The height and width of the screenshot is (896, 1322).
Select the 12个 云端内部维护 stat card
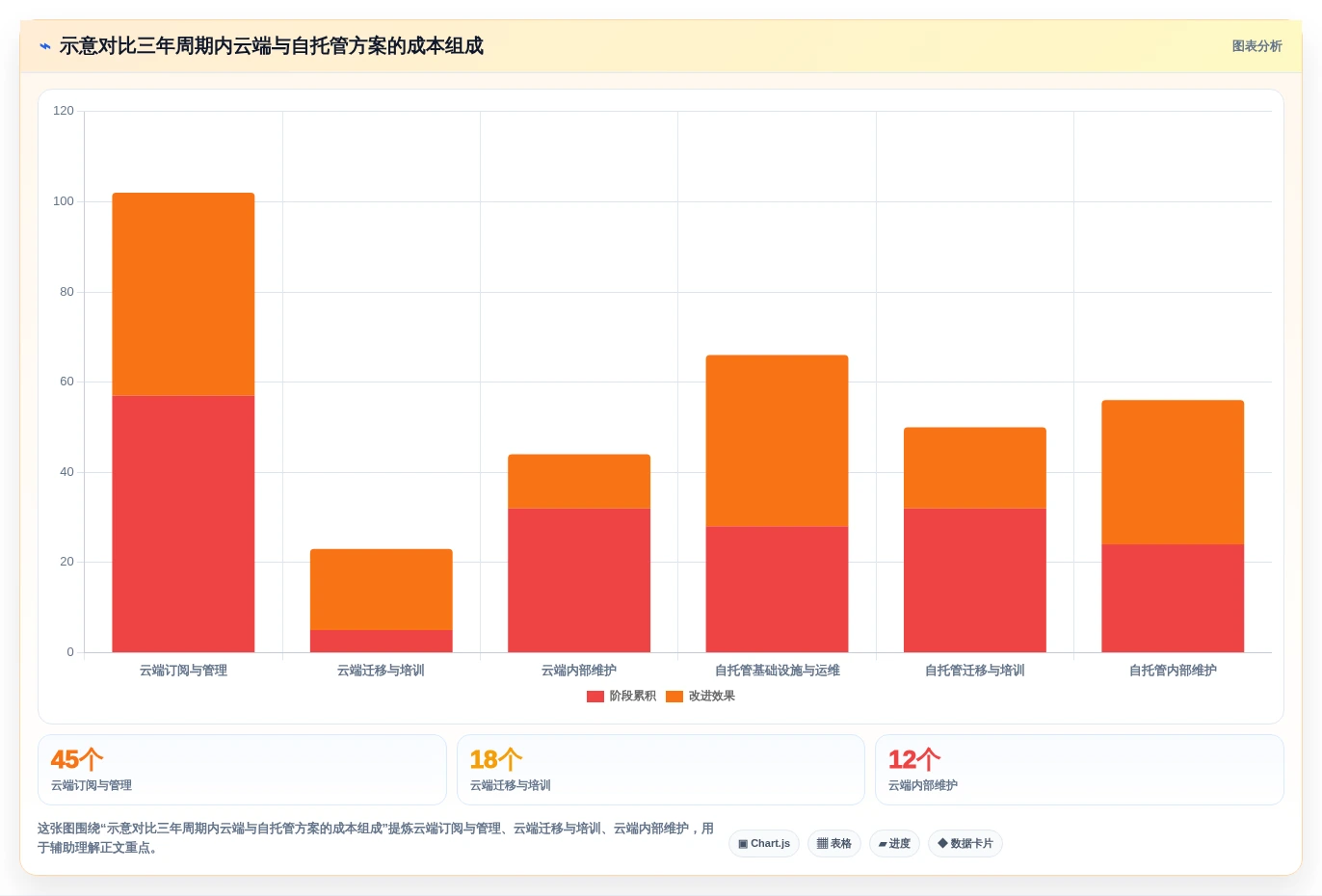tap(1079, 770)
